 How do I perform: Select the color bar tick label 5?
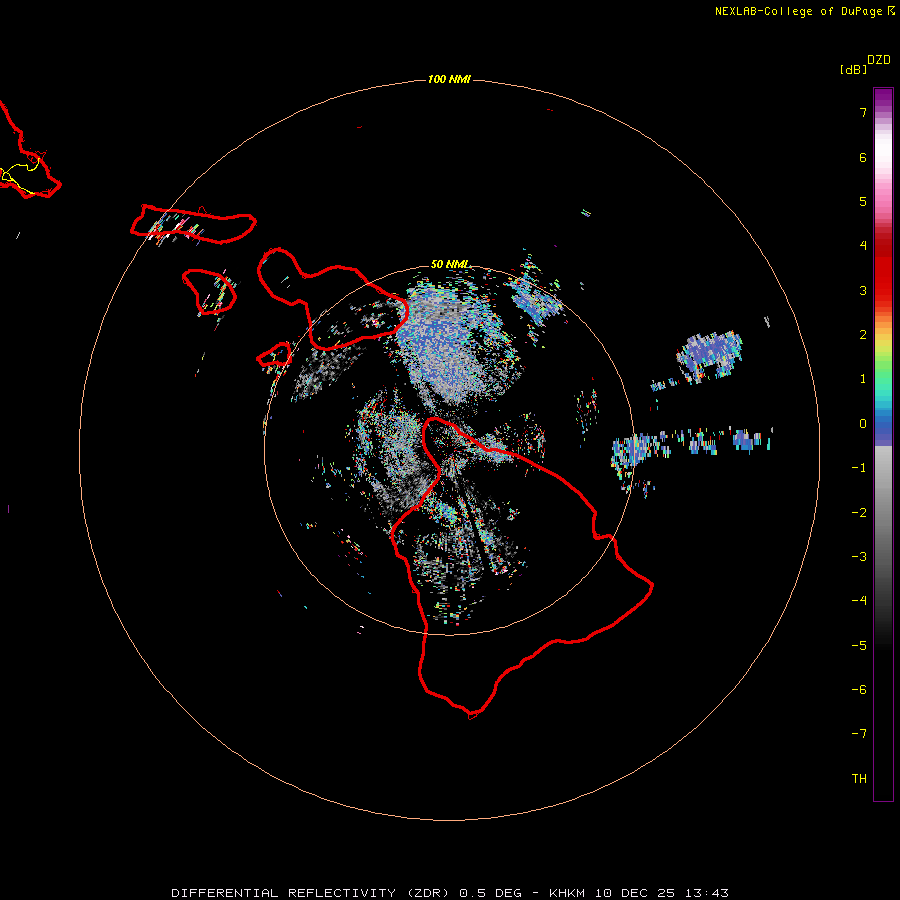point(863,201)
